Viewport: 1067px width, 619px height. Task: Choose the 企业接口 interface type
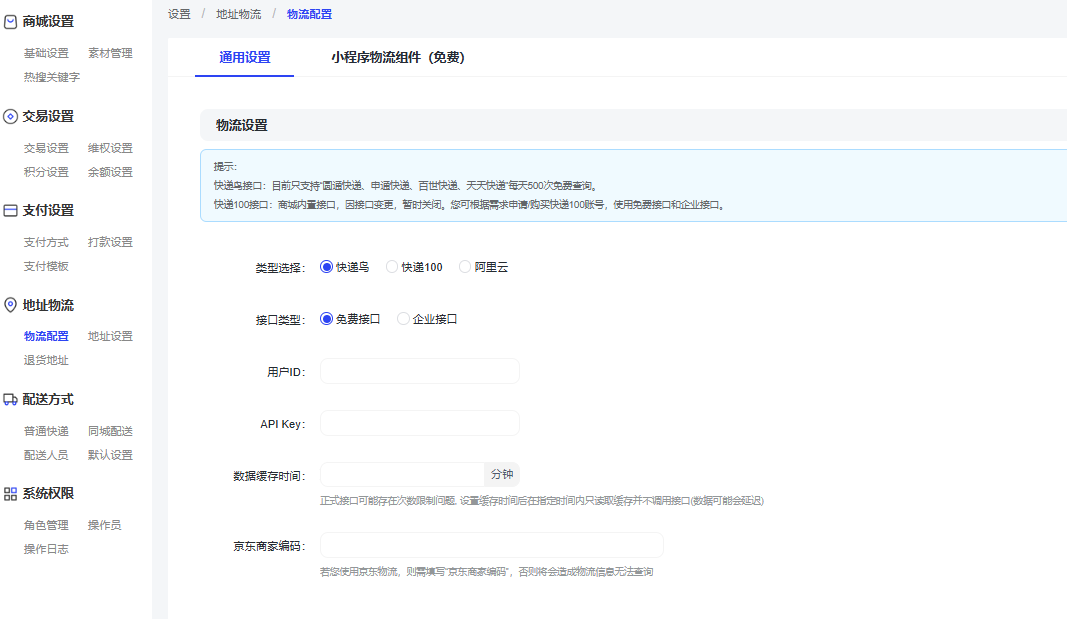coord(403,319)
